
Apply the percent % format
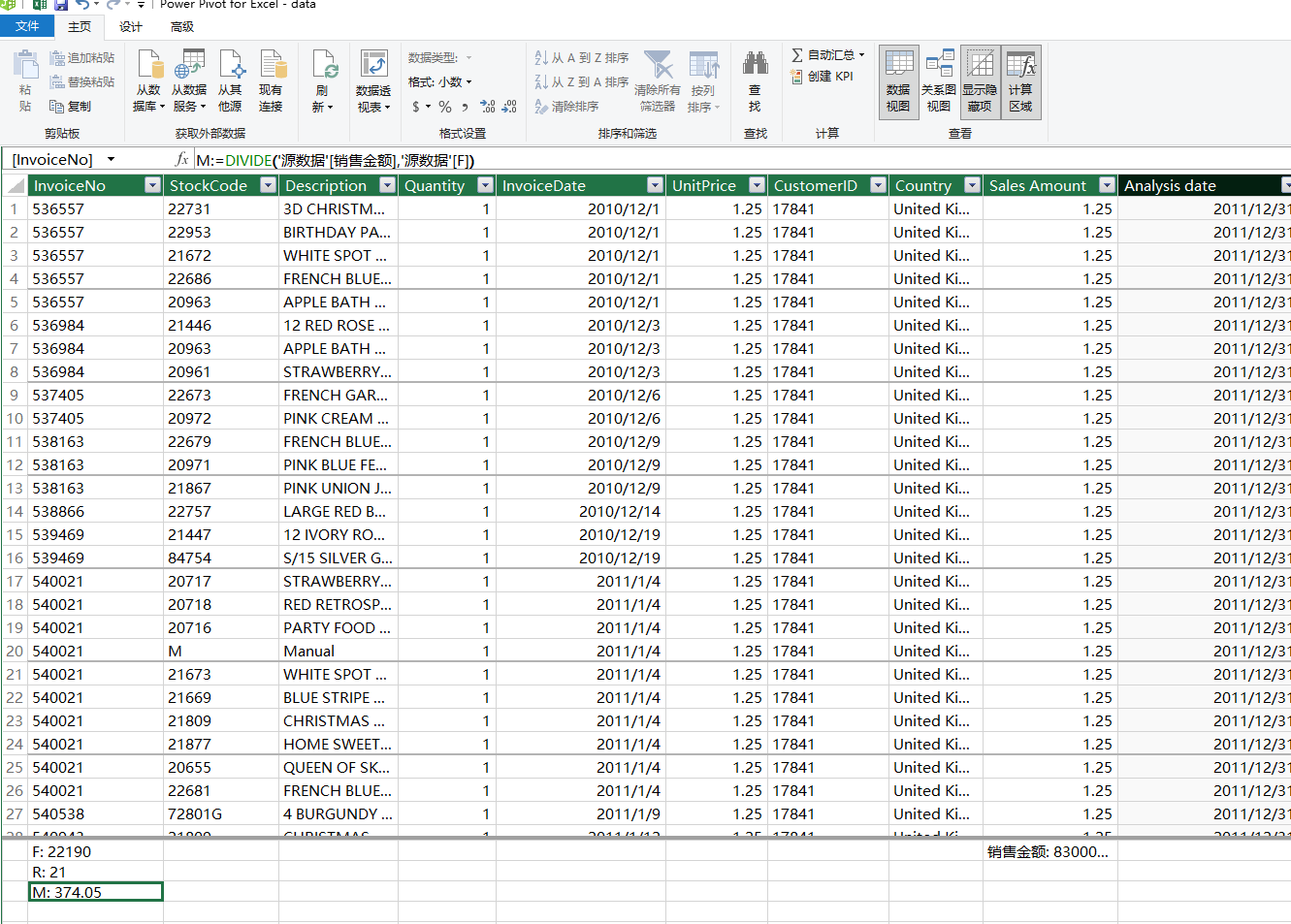point(444,107)
